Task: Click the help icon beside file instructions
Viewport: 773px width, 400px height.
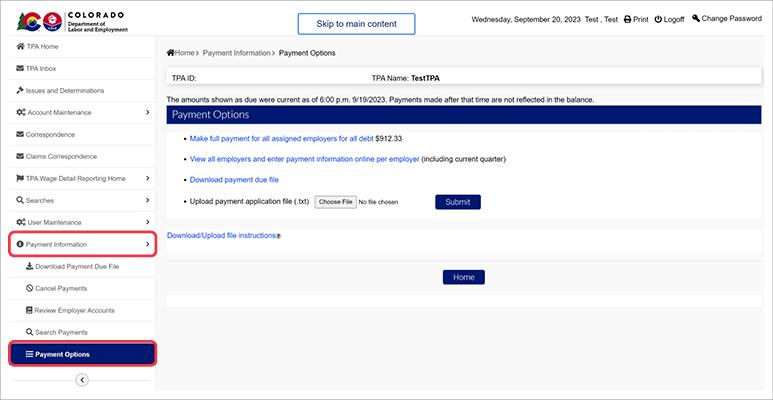Action: pyautogui.click(x=277, y=236)
